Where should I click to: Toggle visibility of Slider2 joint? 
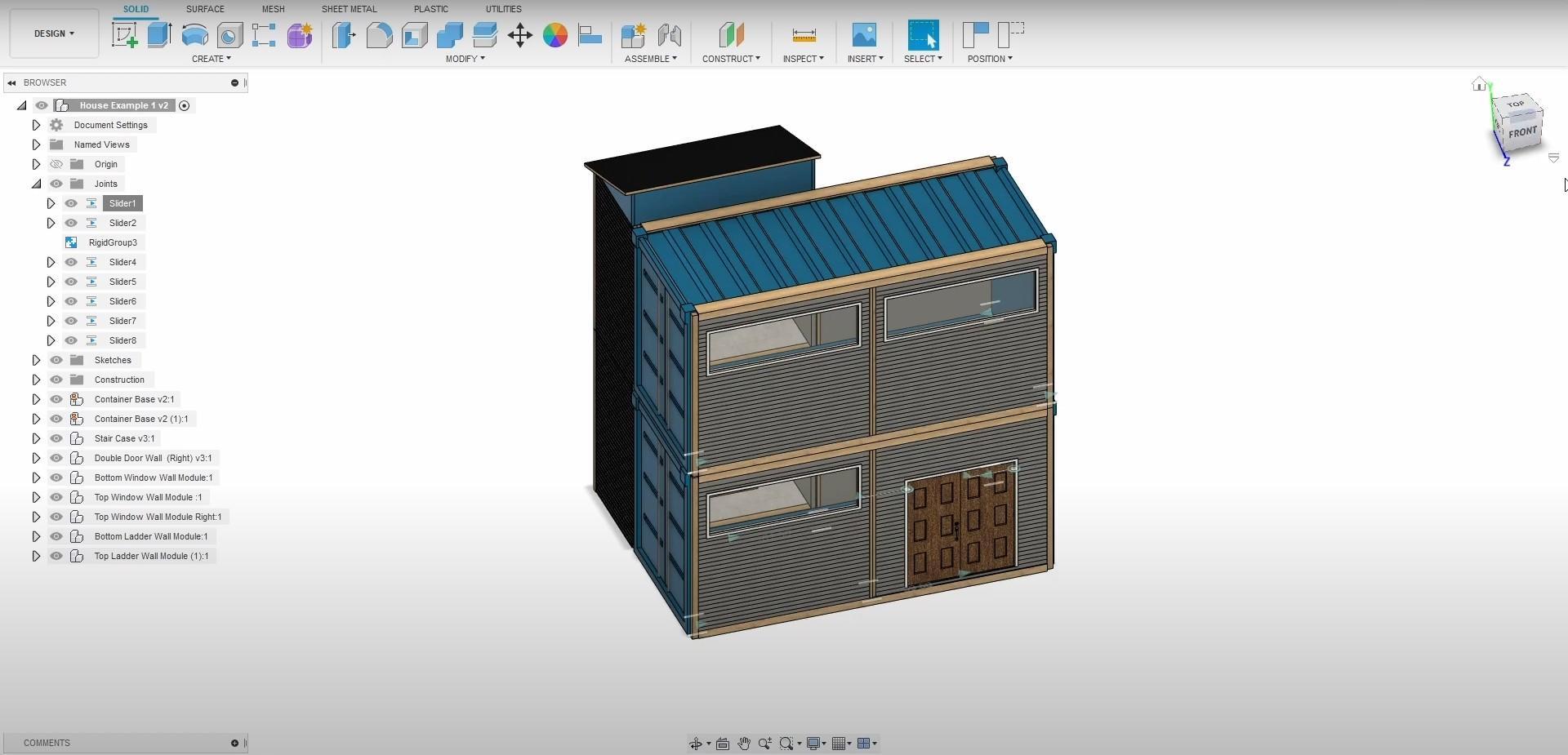point(71,223)
